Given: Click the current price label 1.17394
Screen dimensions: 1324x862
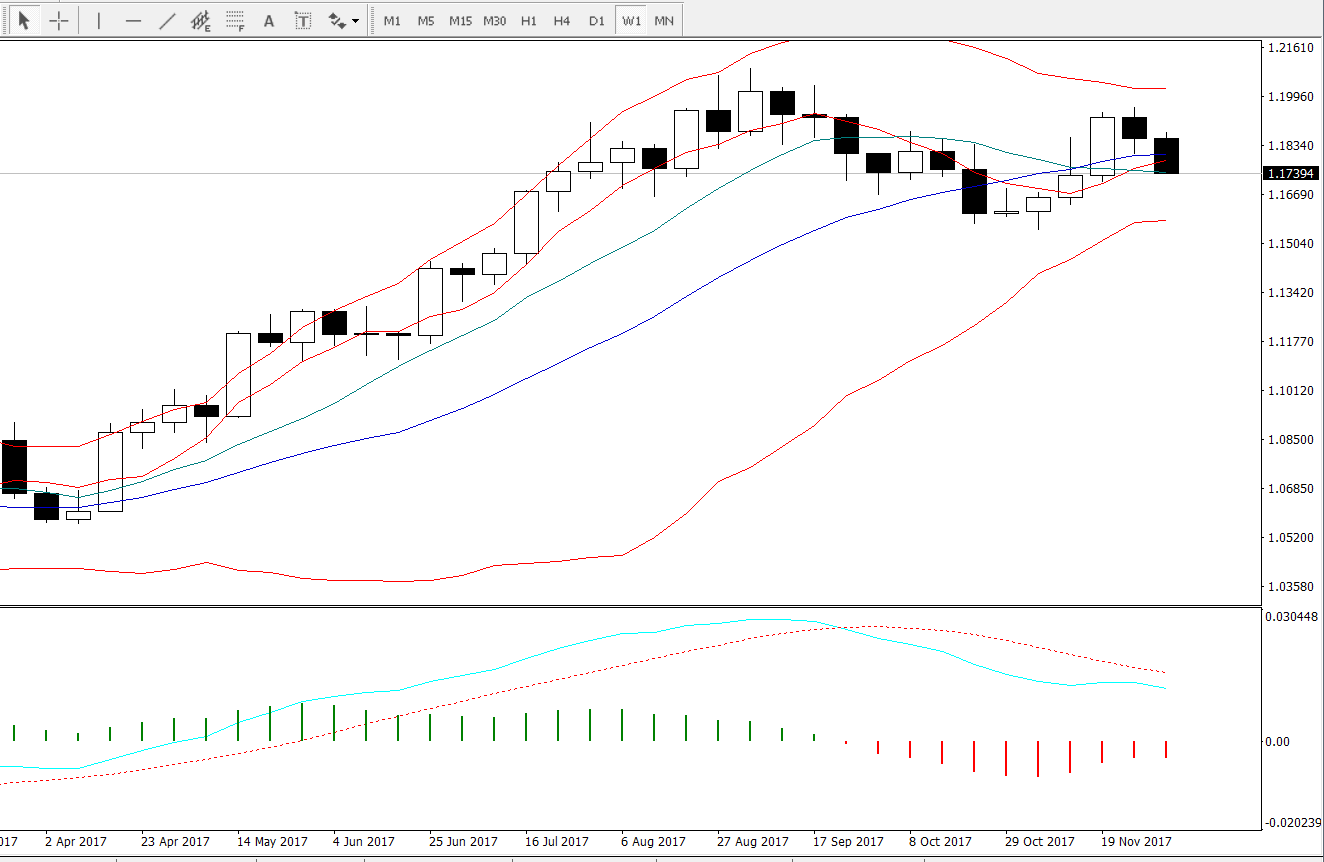Looking at the screenshot, I should 1290,173.
